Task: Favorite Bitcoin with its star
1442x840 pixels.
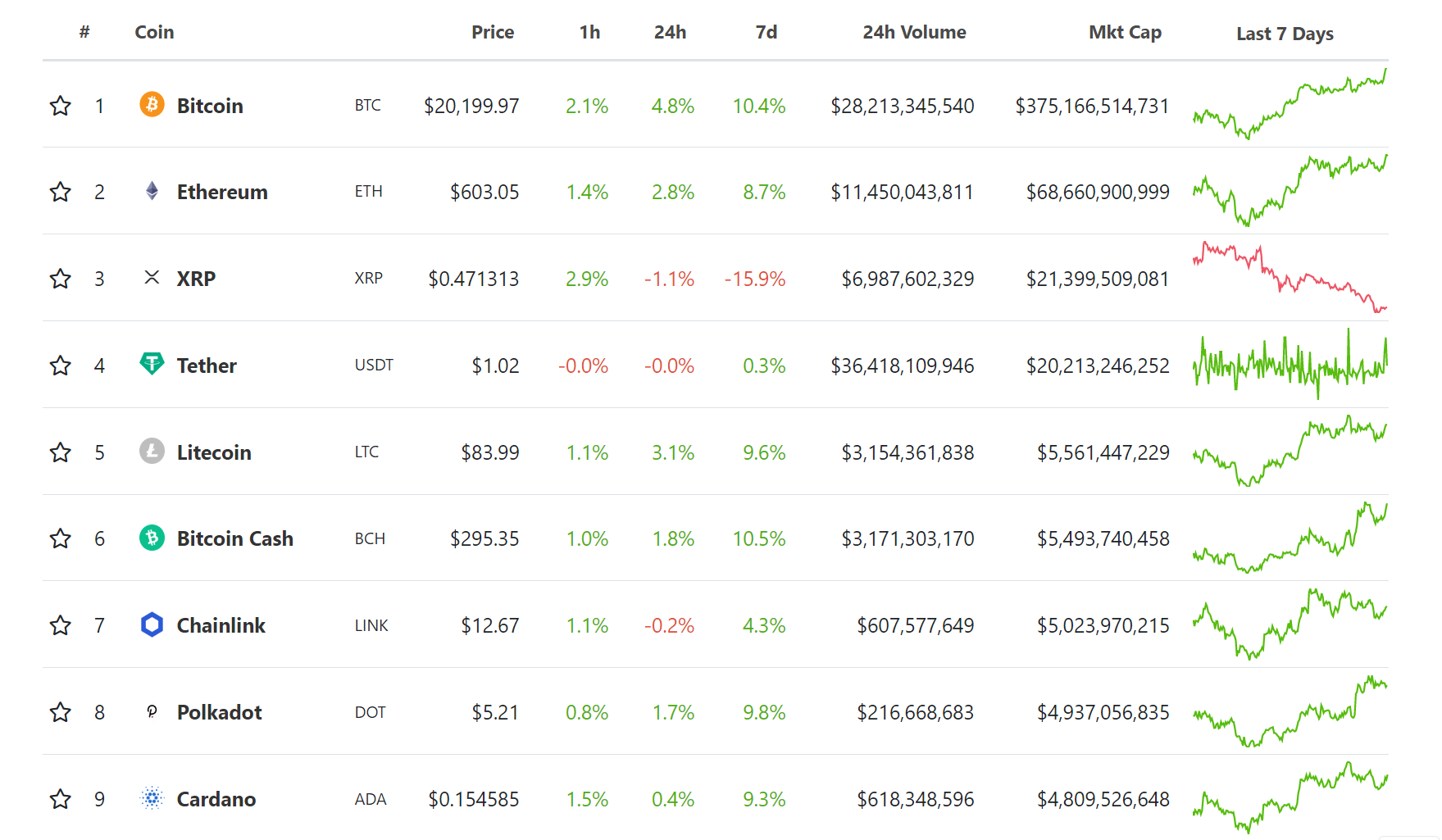Action: pyautogui.click(x=61, y=106)
